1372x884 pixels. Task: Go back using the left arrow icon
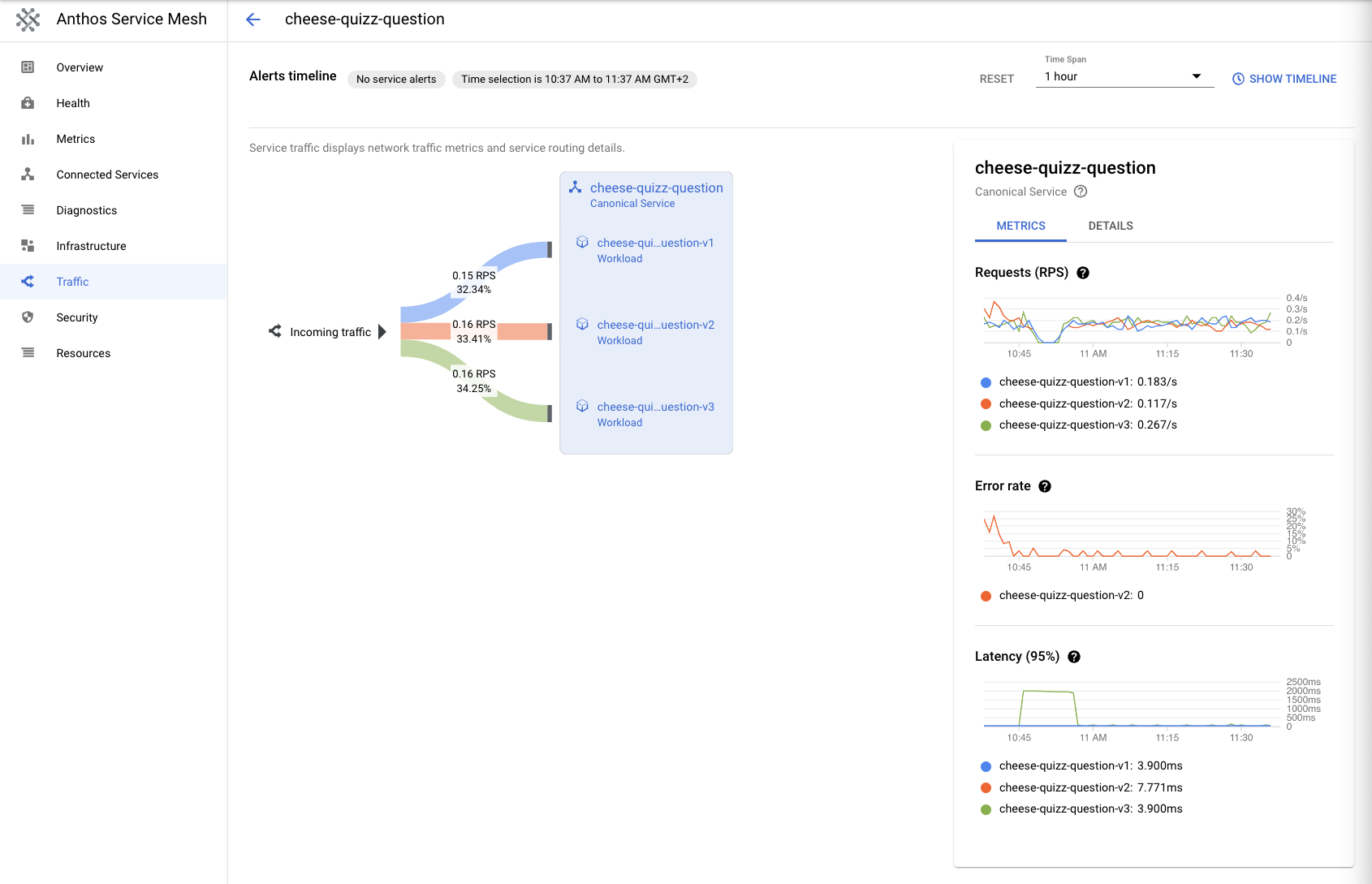[x=253, y=19]
